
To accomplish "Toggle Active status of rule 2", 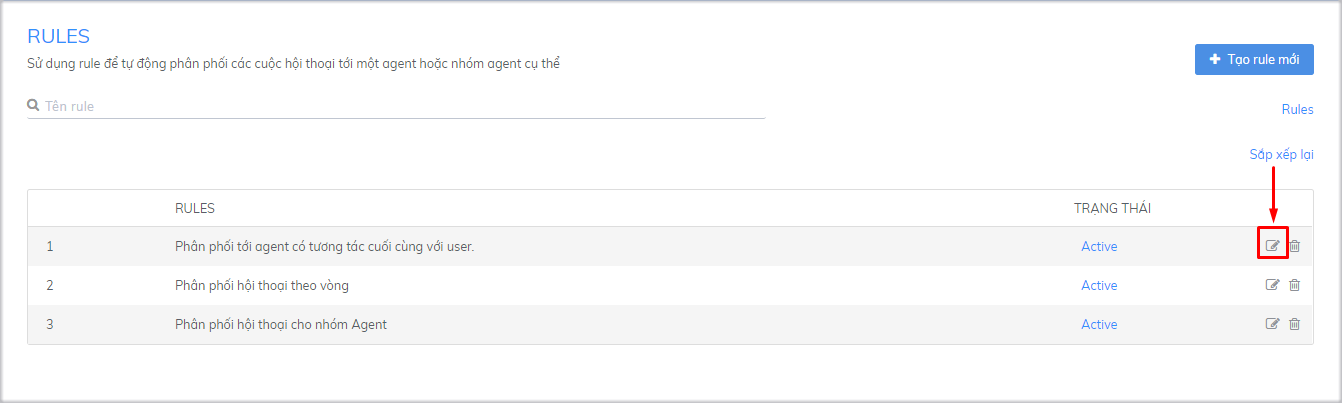I will pos(1099,285).
